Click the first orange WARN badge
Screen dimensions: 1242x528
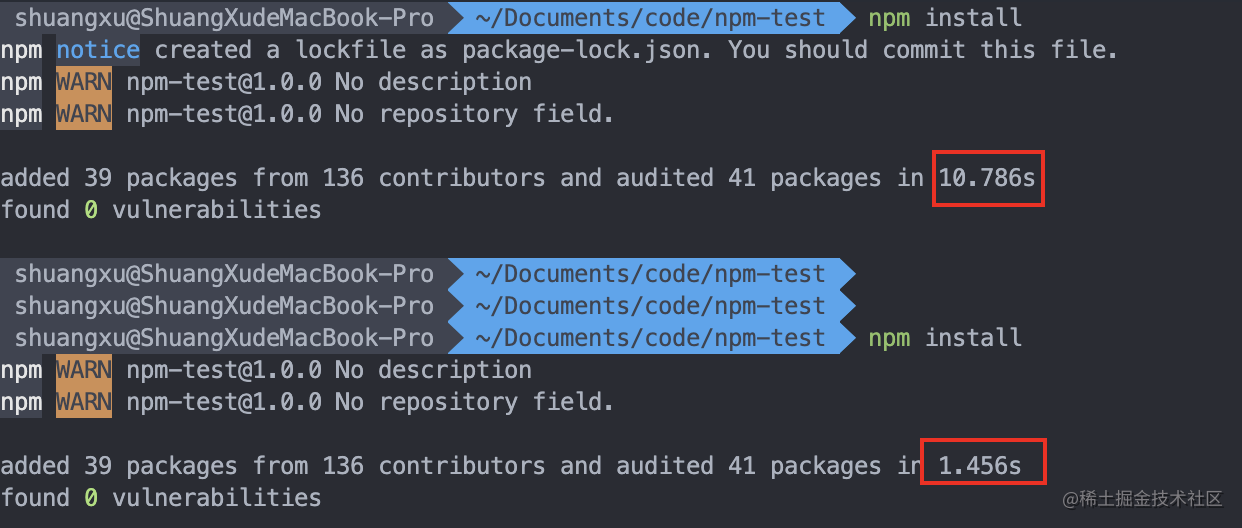[x=84, y=82]
